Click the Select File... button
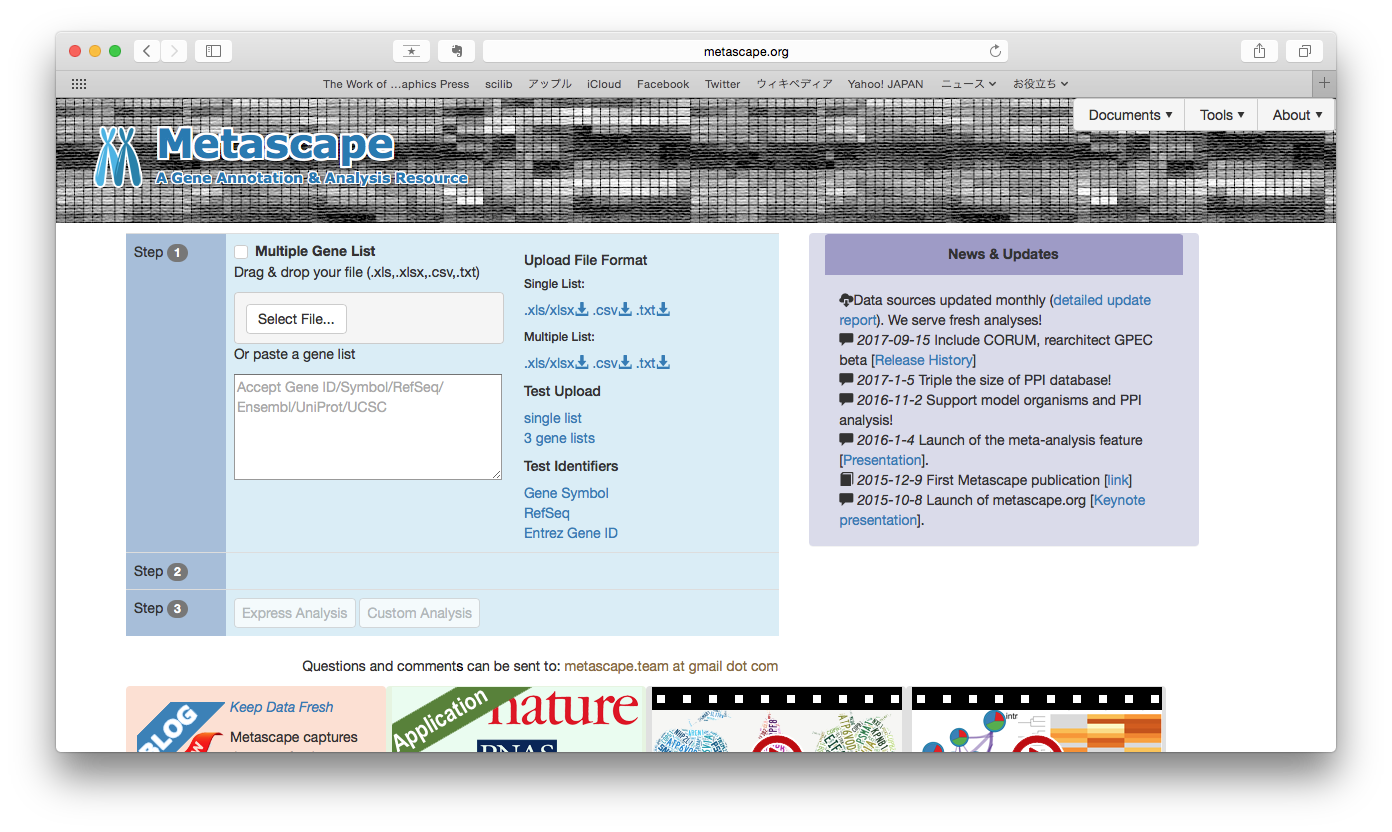The height and width of the screenshot is (832, 1392). click(296, 319)
